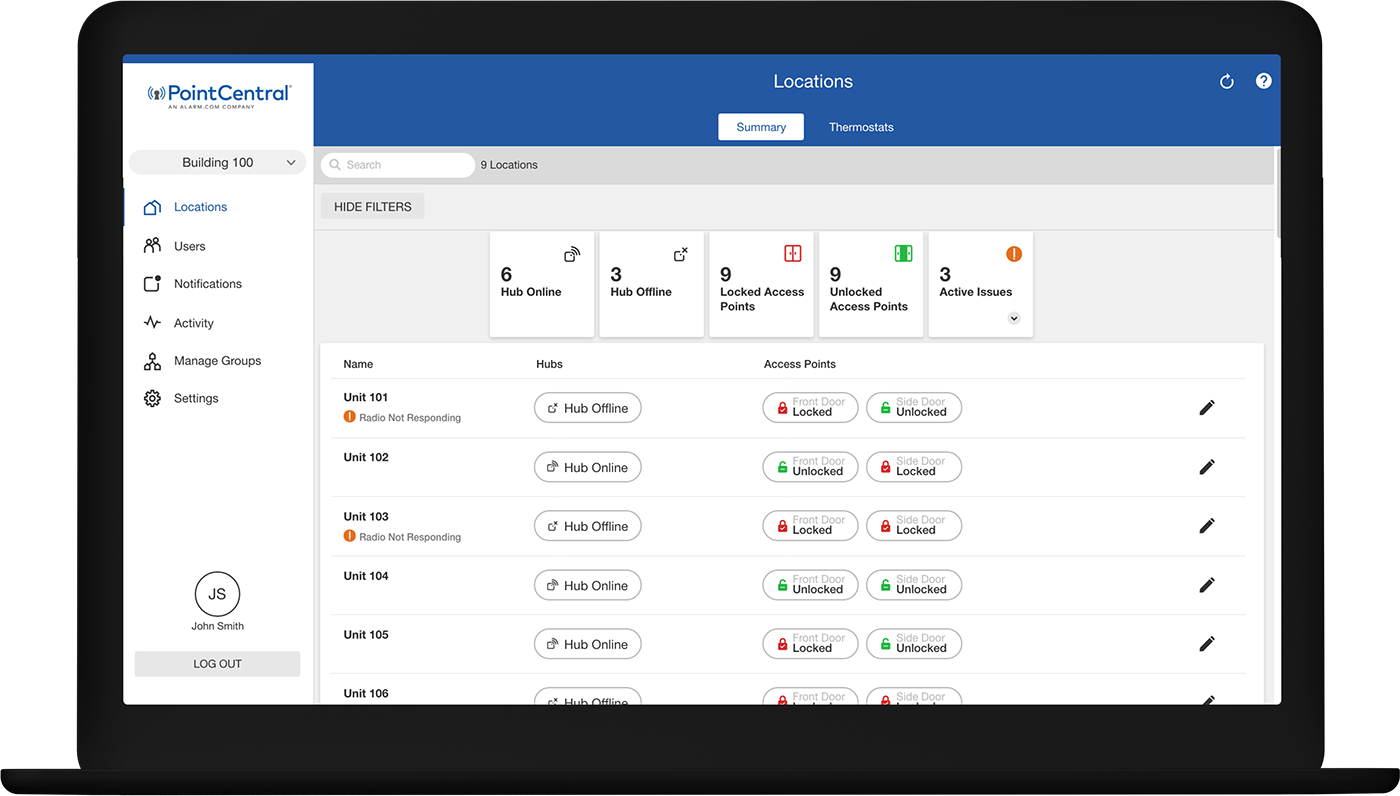Image resolution: width=1400 pixels, height=796 pixels.
Task: Toggle Unit 101 Side Door Unlocked
Action: 914,408
